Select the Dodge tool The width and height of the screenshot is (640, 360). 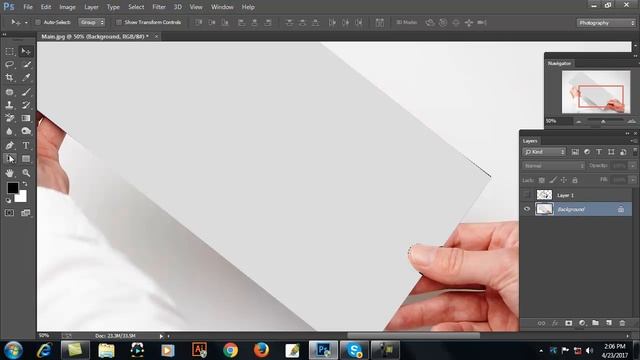pyautogui.click(x=26, y=131)
